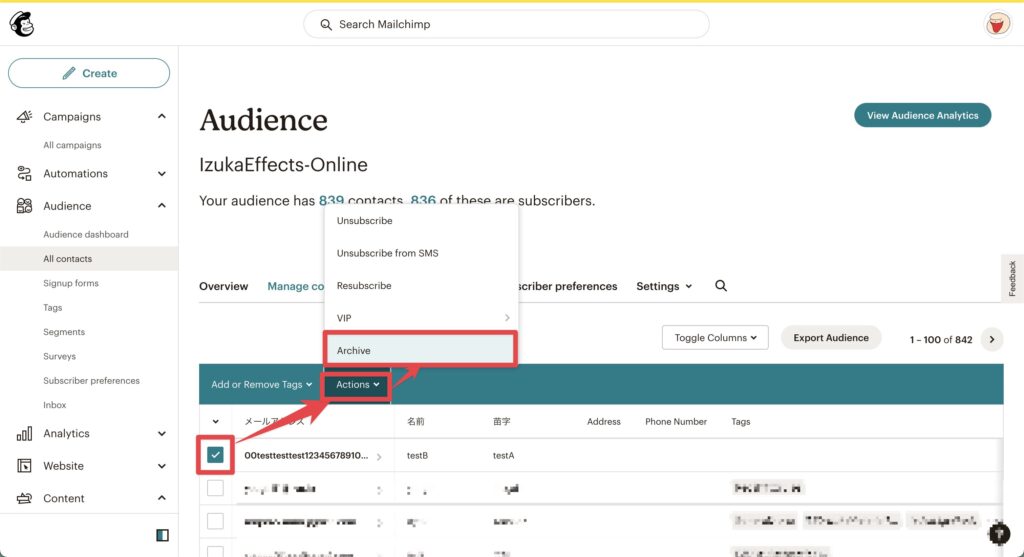Expand the Automations section chevron
Viewport: 1024px width, 557px height.
pos(162,174)
